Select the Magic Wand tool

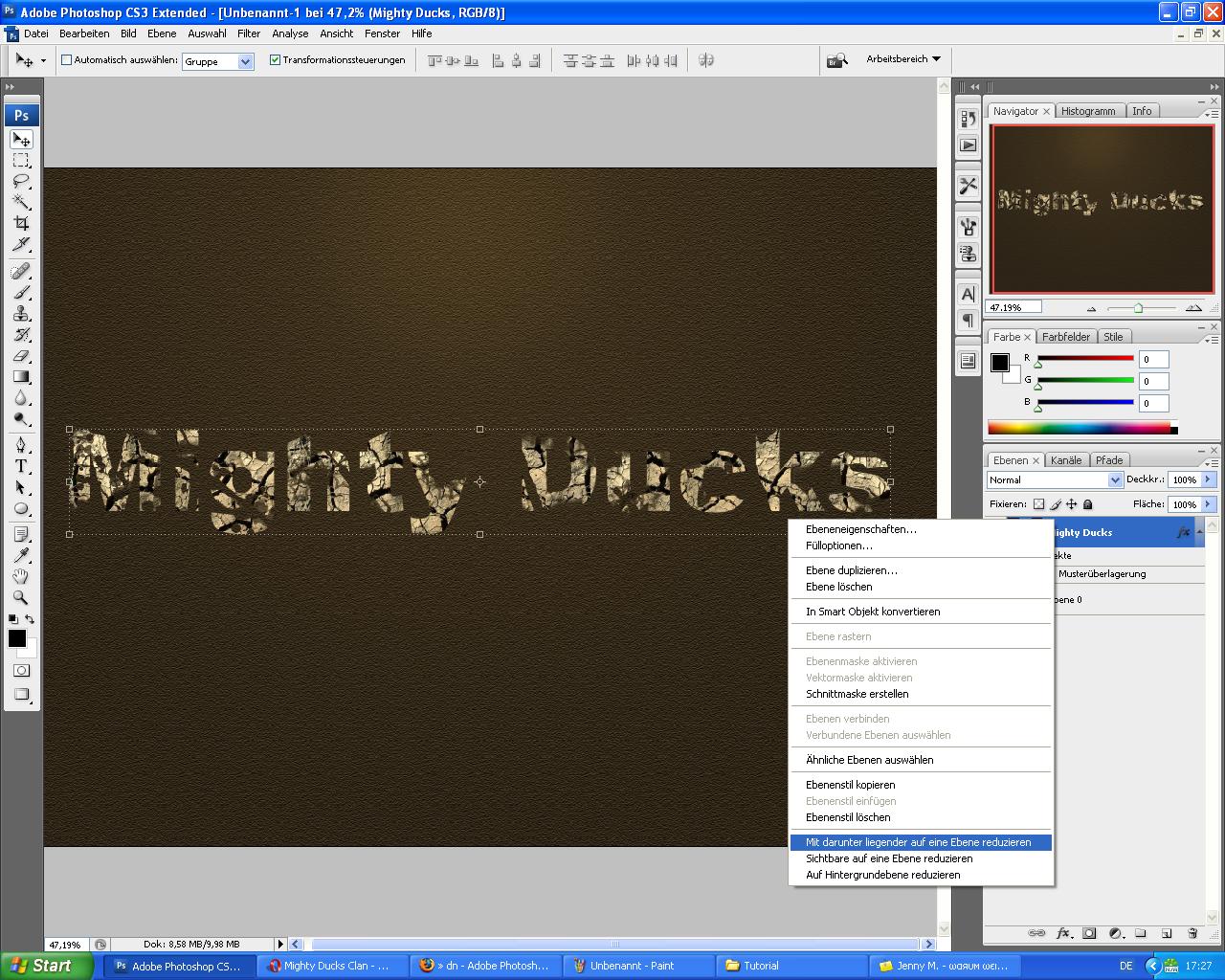[21, 202]
